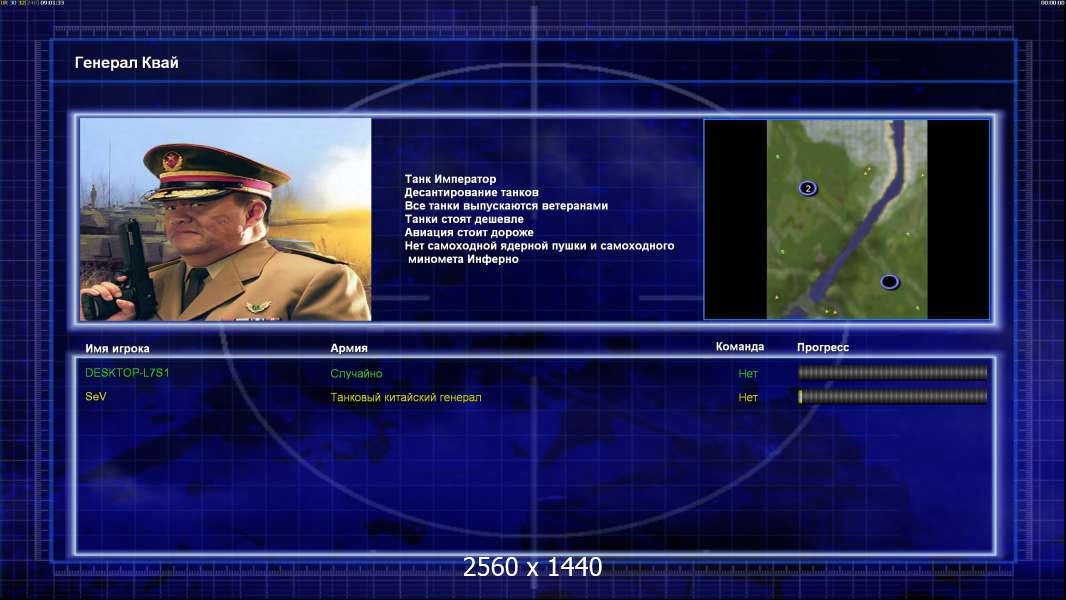
Task: Select the SeV player name
Action: 96,396
